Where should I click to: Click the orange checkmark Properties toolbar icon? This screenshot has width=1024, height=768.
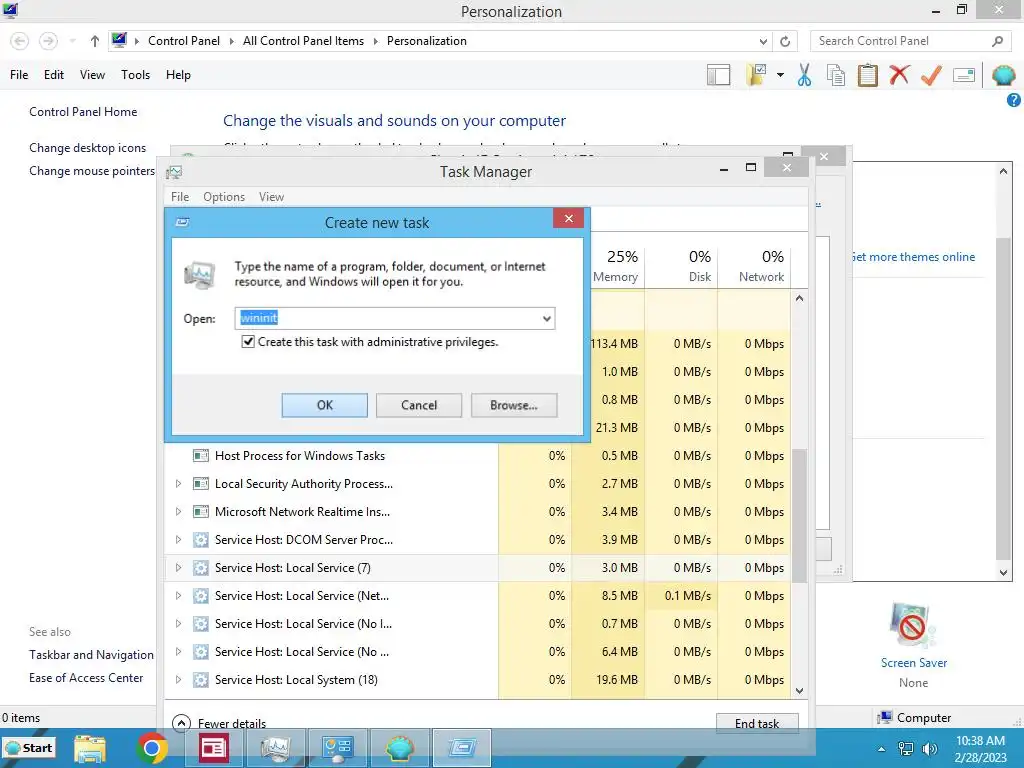coord(931,75)
